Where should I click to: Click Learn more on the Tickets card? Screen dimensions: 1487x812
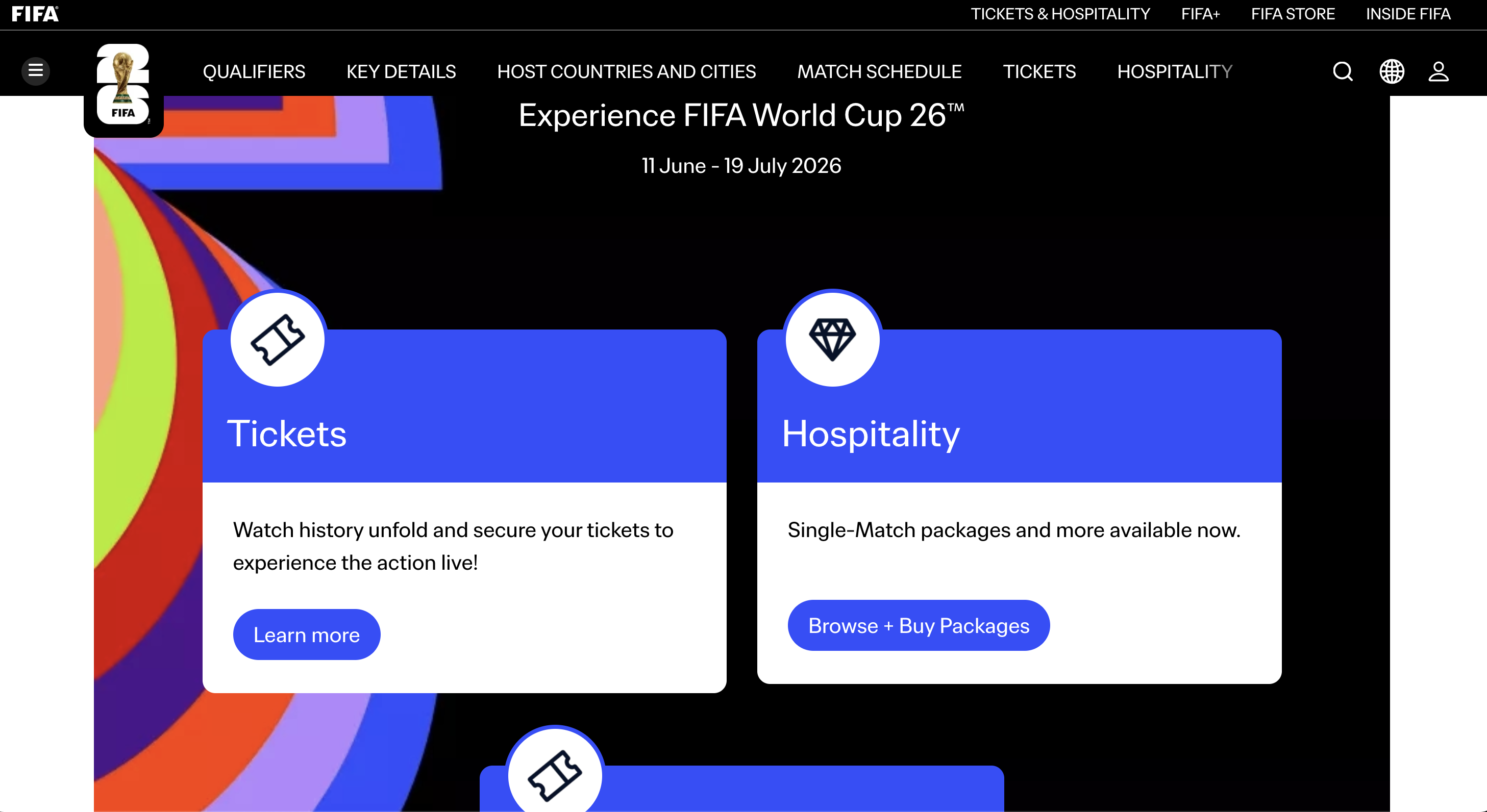point(307,633)
